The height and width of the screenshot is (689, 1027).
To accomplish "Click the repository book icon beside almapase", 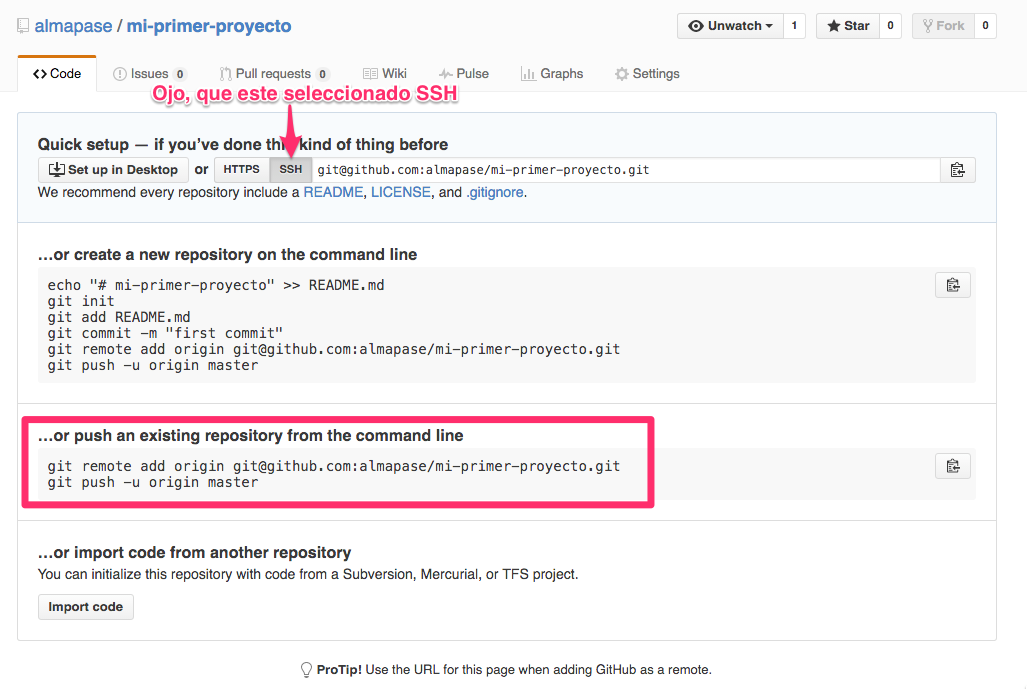I will 23,26.
